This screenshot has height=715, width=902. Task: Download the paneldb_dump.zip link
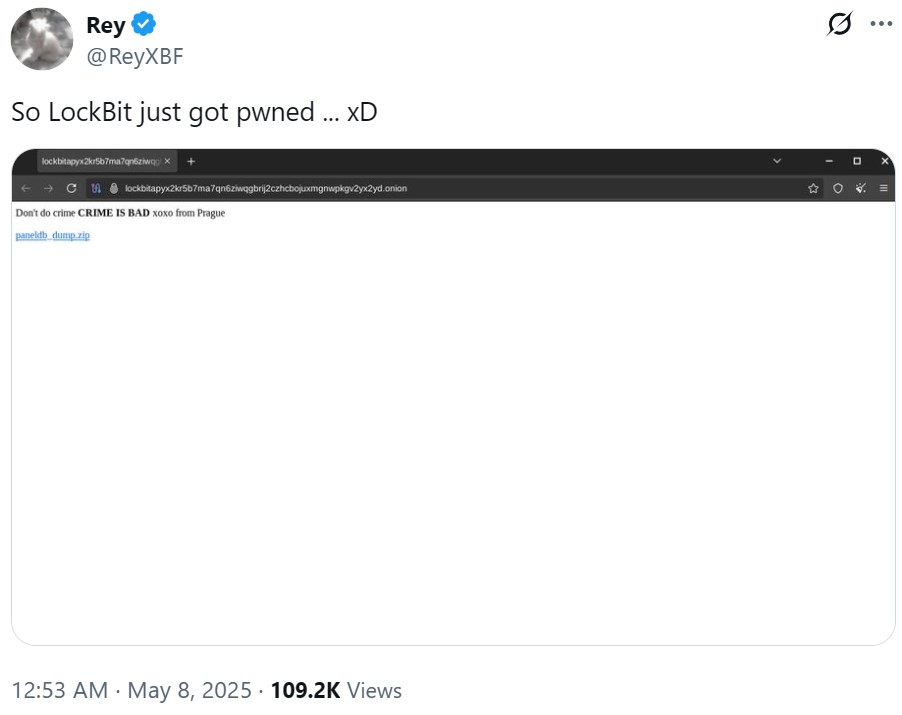click(x=53, y=236)
